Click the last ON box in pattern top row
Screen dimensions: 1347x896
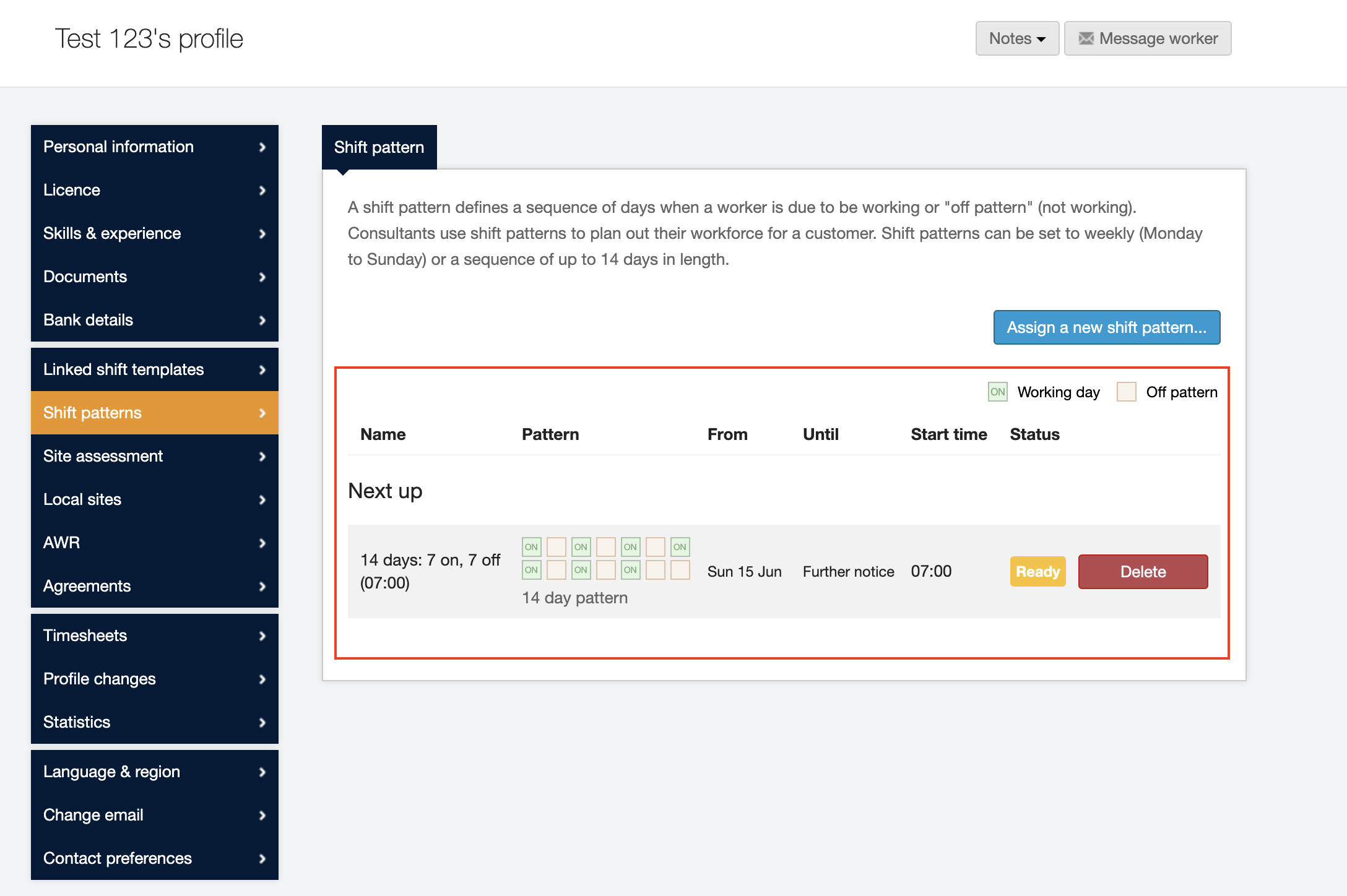tap(680, 547)
